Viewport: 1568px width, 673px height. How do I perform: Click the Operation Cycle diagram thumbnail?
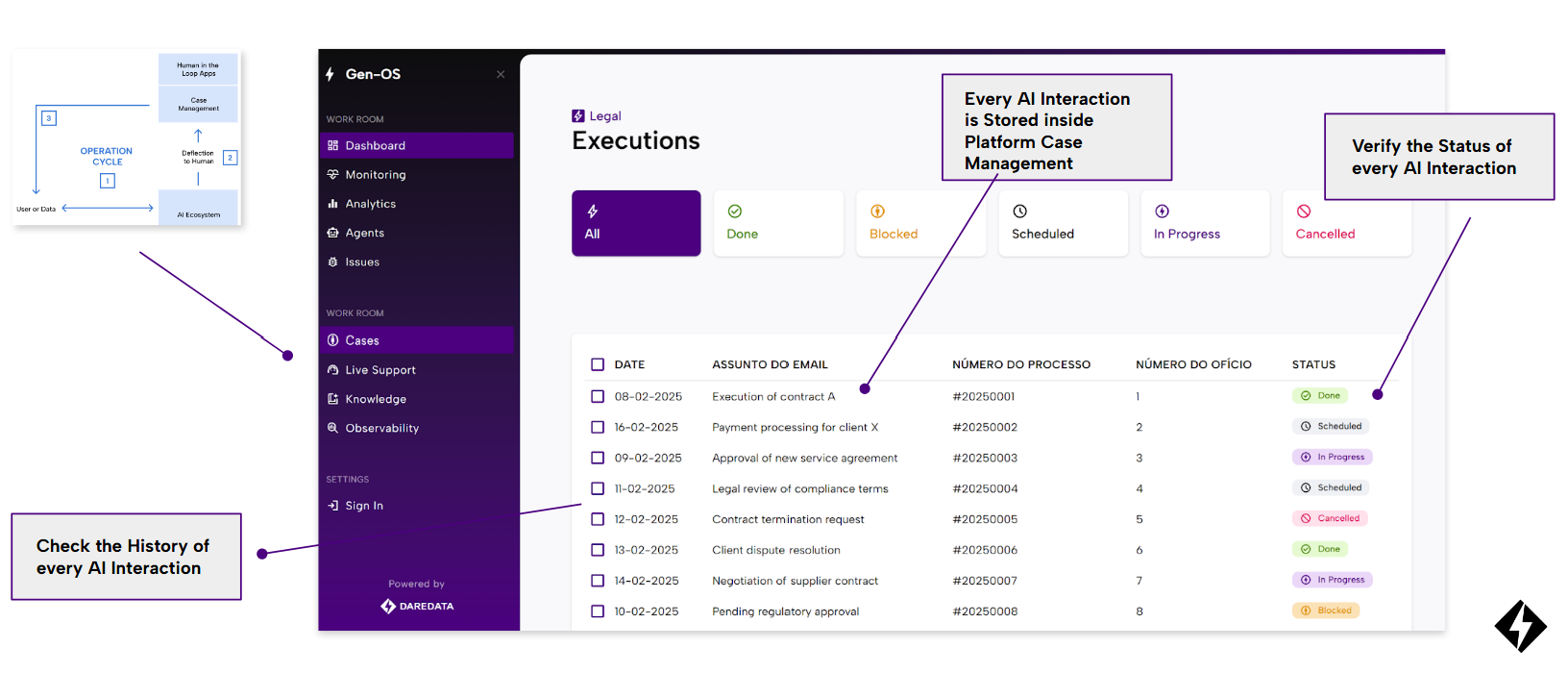pos(127,138)
